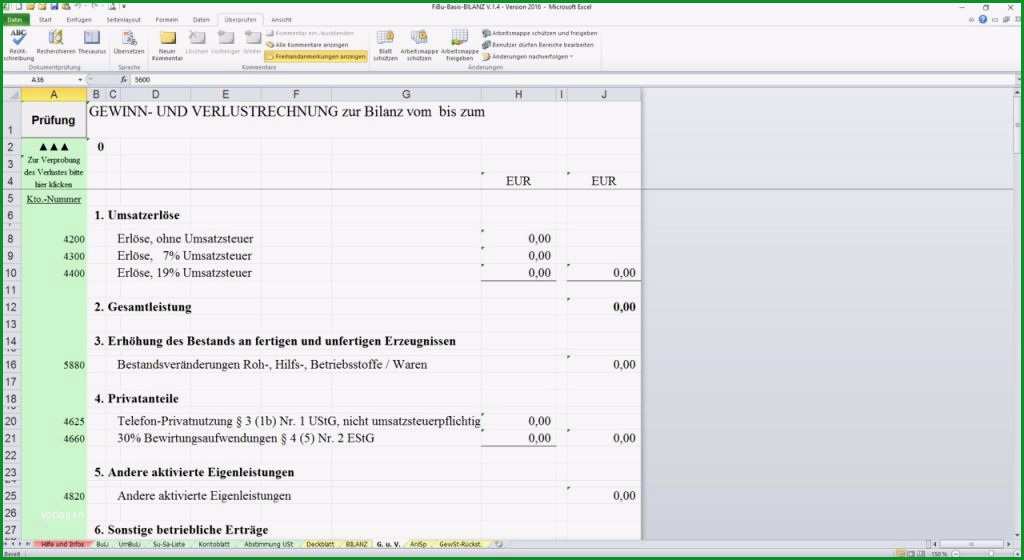
Task: Switch to the Ansicht ribbon tab
Action: click(281, 20)
